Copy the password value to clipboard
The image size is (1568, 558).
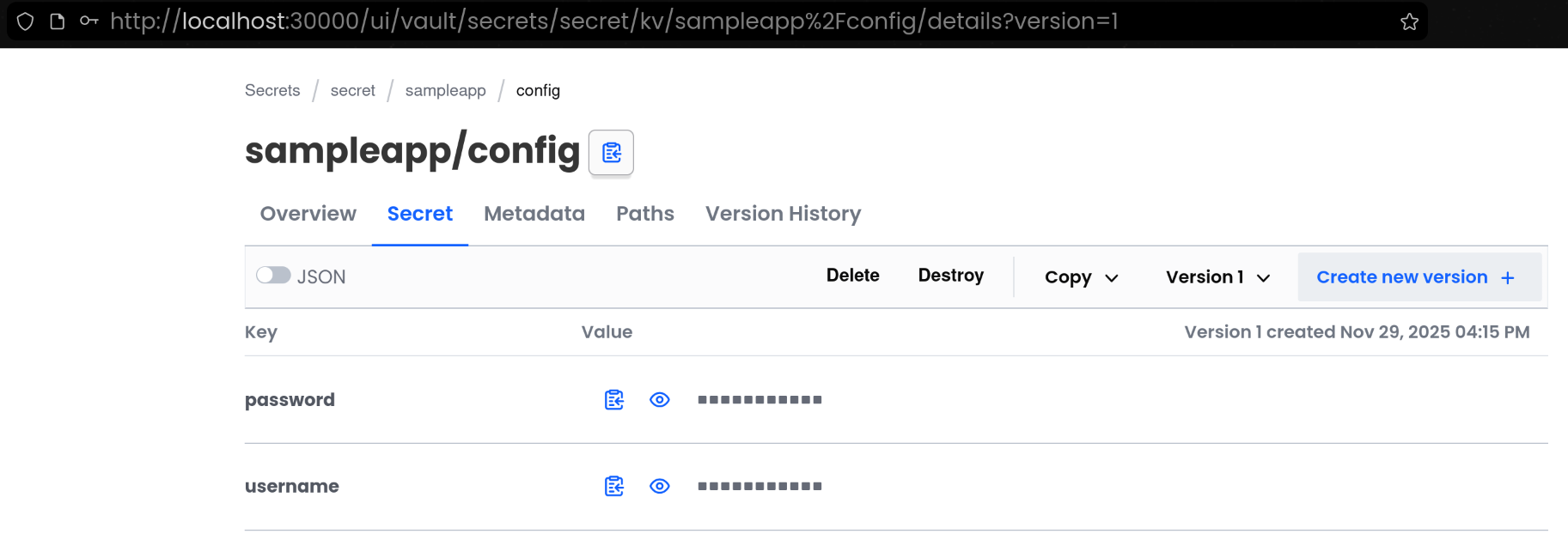coord(614,400)
